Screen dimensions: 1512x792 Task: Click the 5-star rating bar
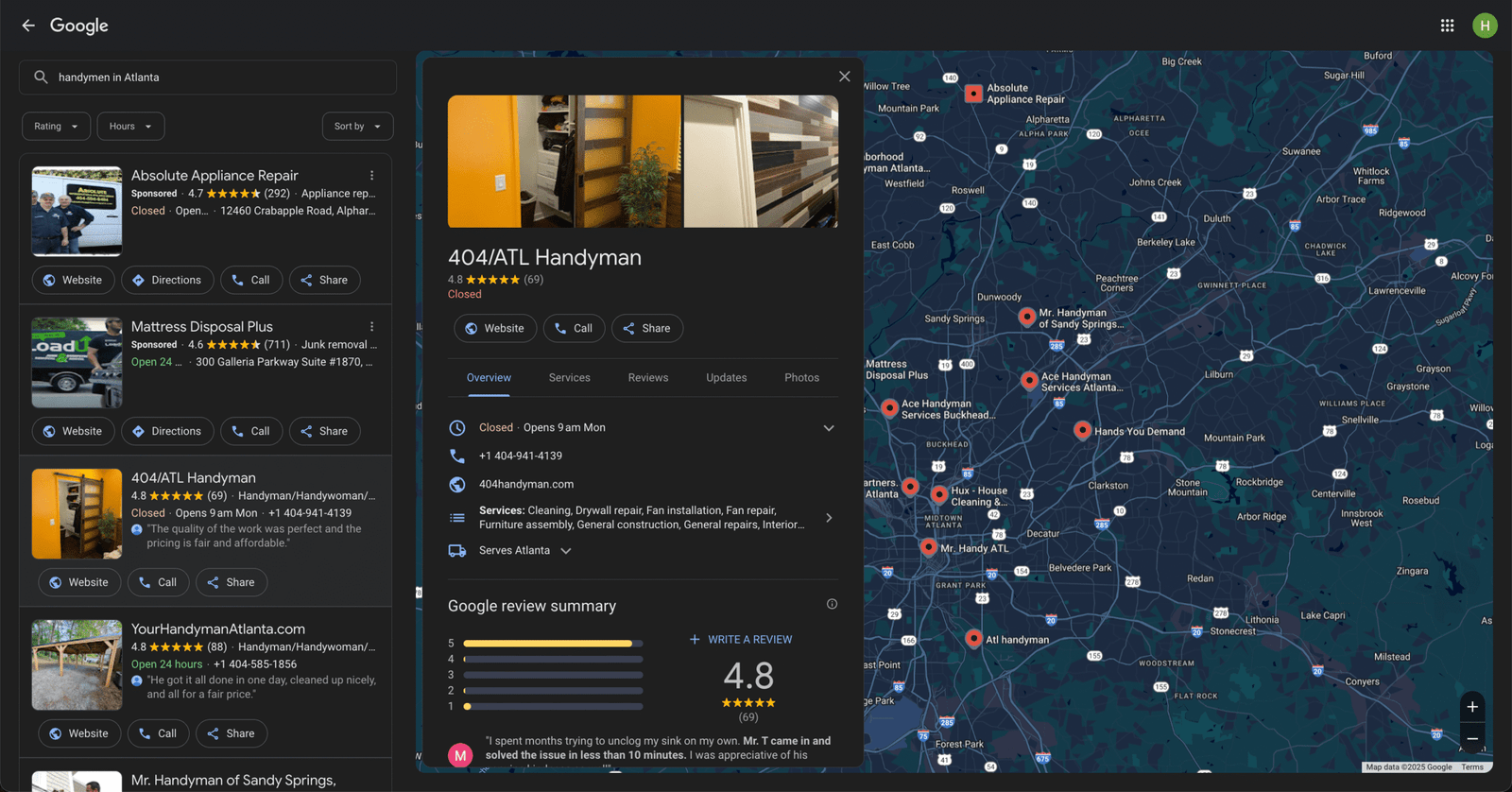553,644
